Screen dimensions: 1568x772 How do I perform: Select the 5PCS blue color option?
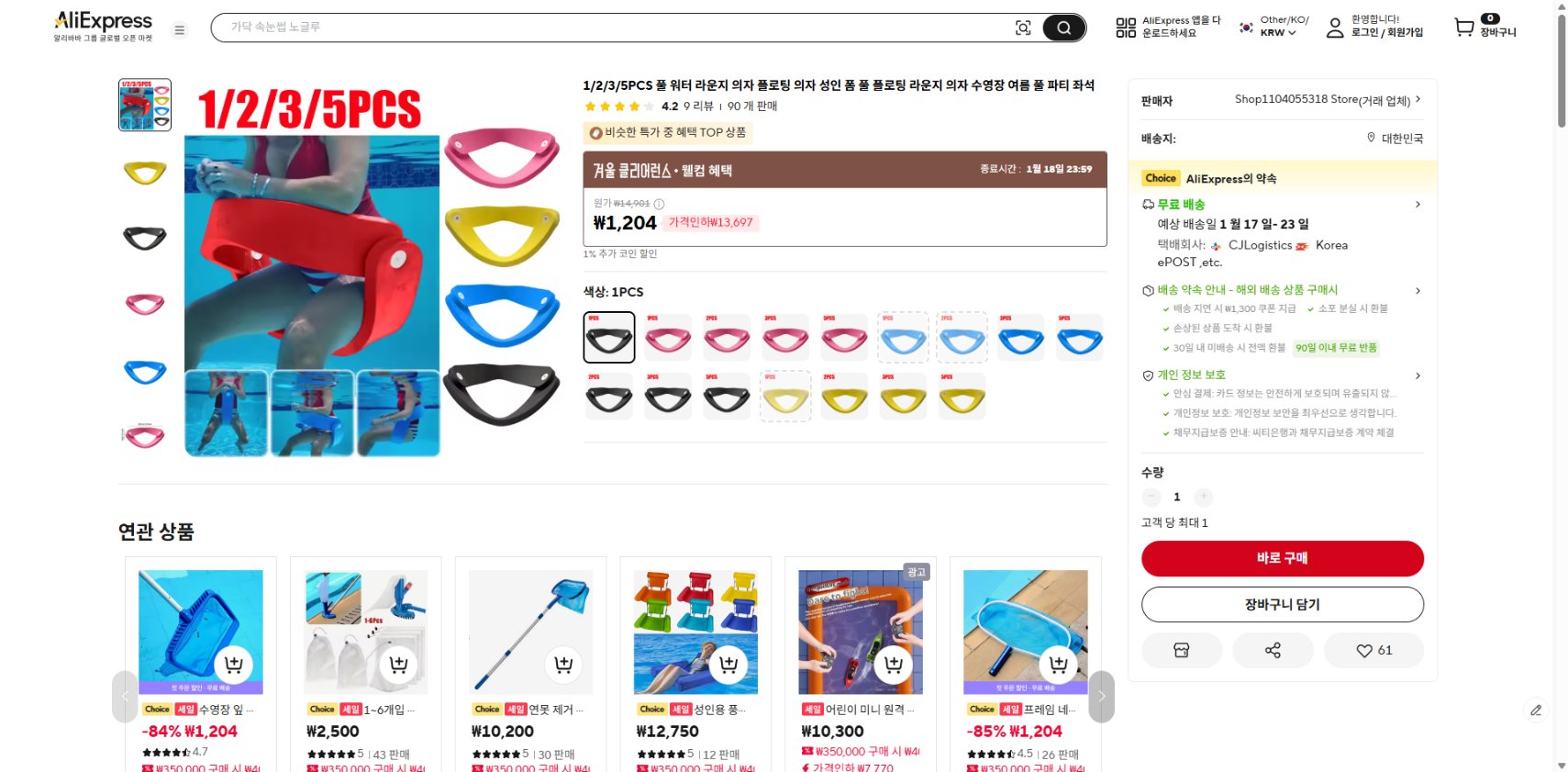[1080, 337]
